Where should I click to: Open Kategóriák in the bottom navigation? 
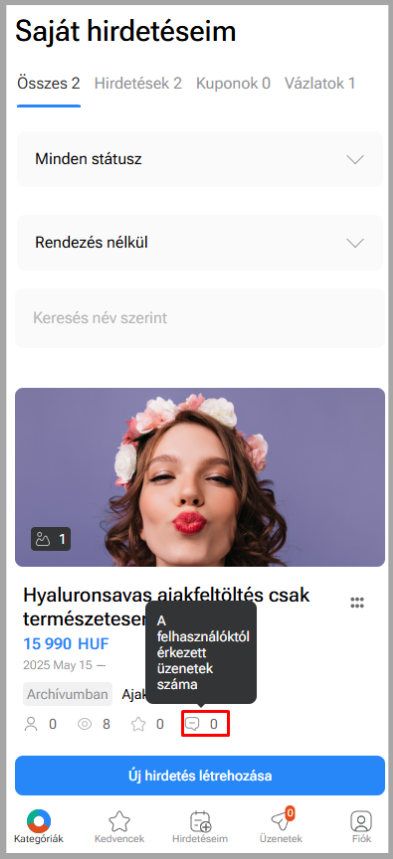[x=39, y=827]
